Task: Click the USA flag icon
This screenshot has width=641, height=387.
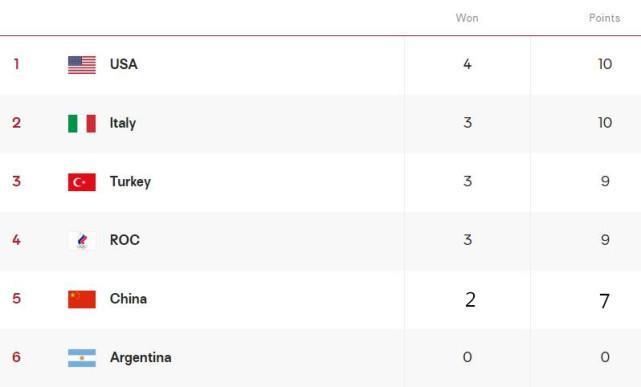Action: tap(82, 65)
